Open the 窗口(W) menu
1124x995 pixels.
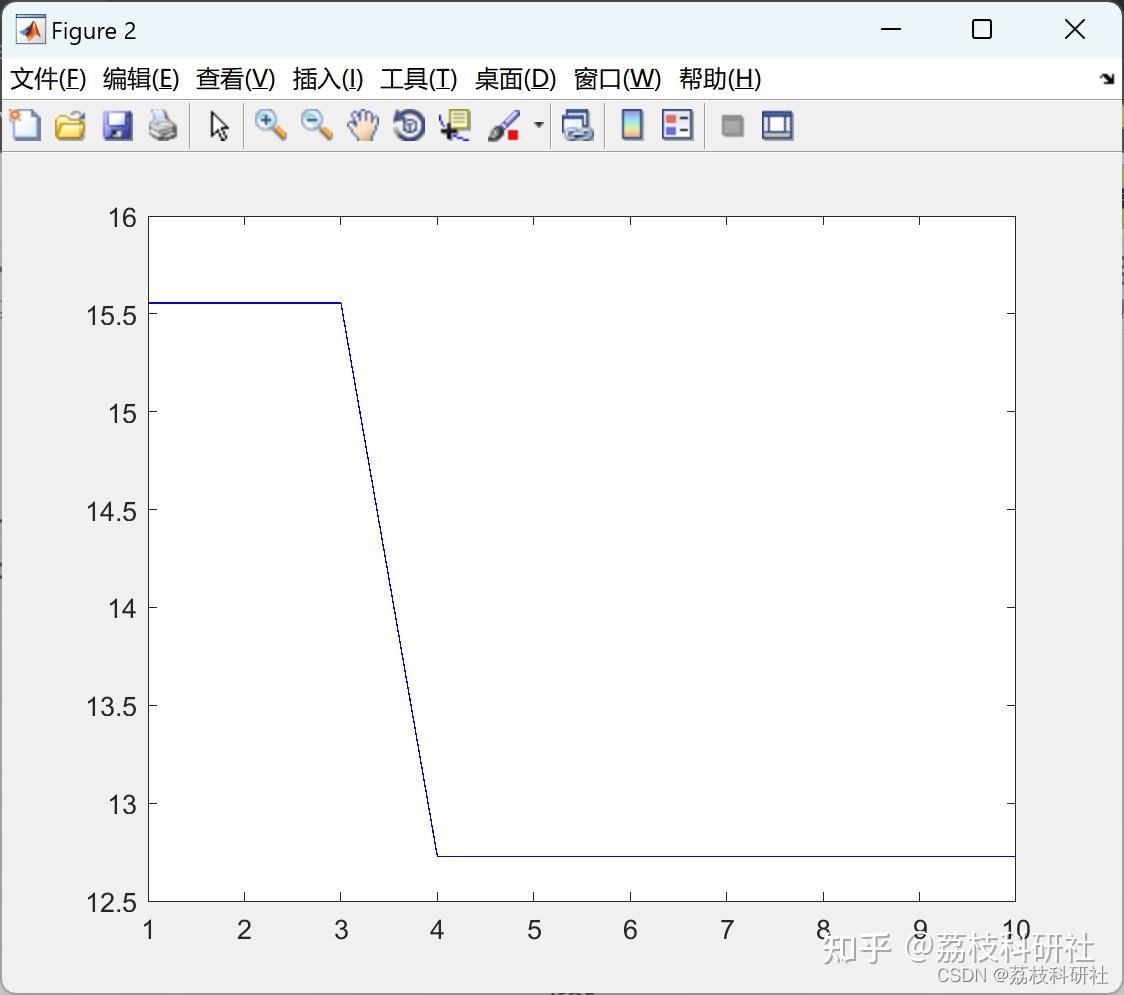pos(617,79)
